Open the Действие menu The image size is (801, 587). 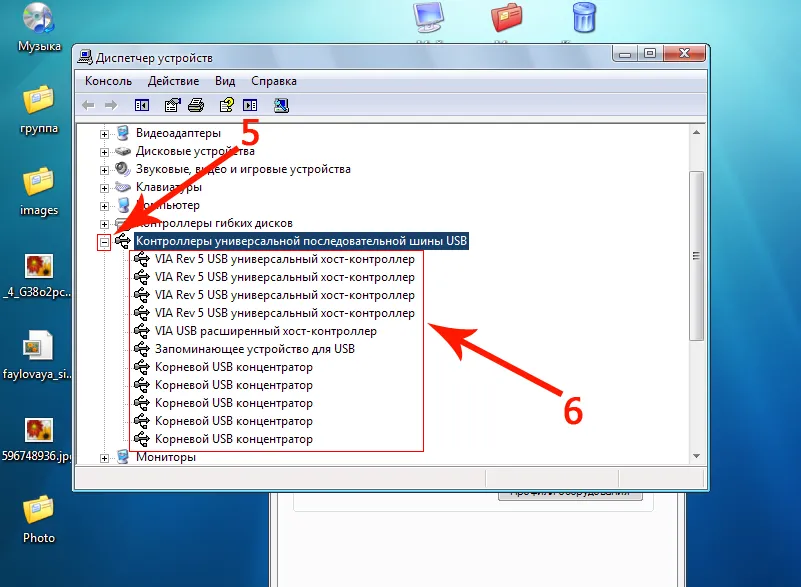pos(173,81)
